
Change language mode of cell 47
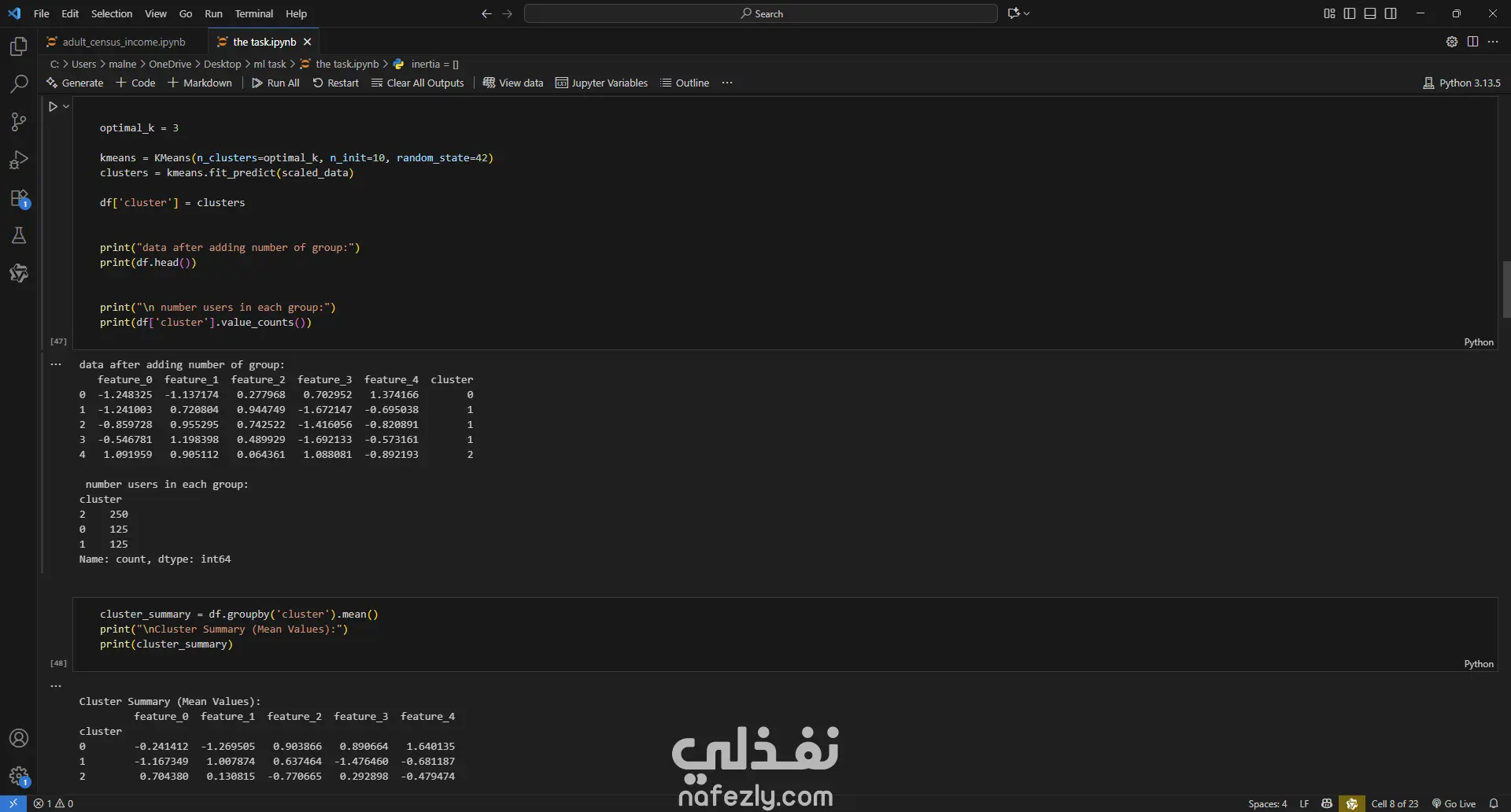click(1479, 342)
